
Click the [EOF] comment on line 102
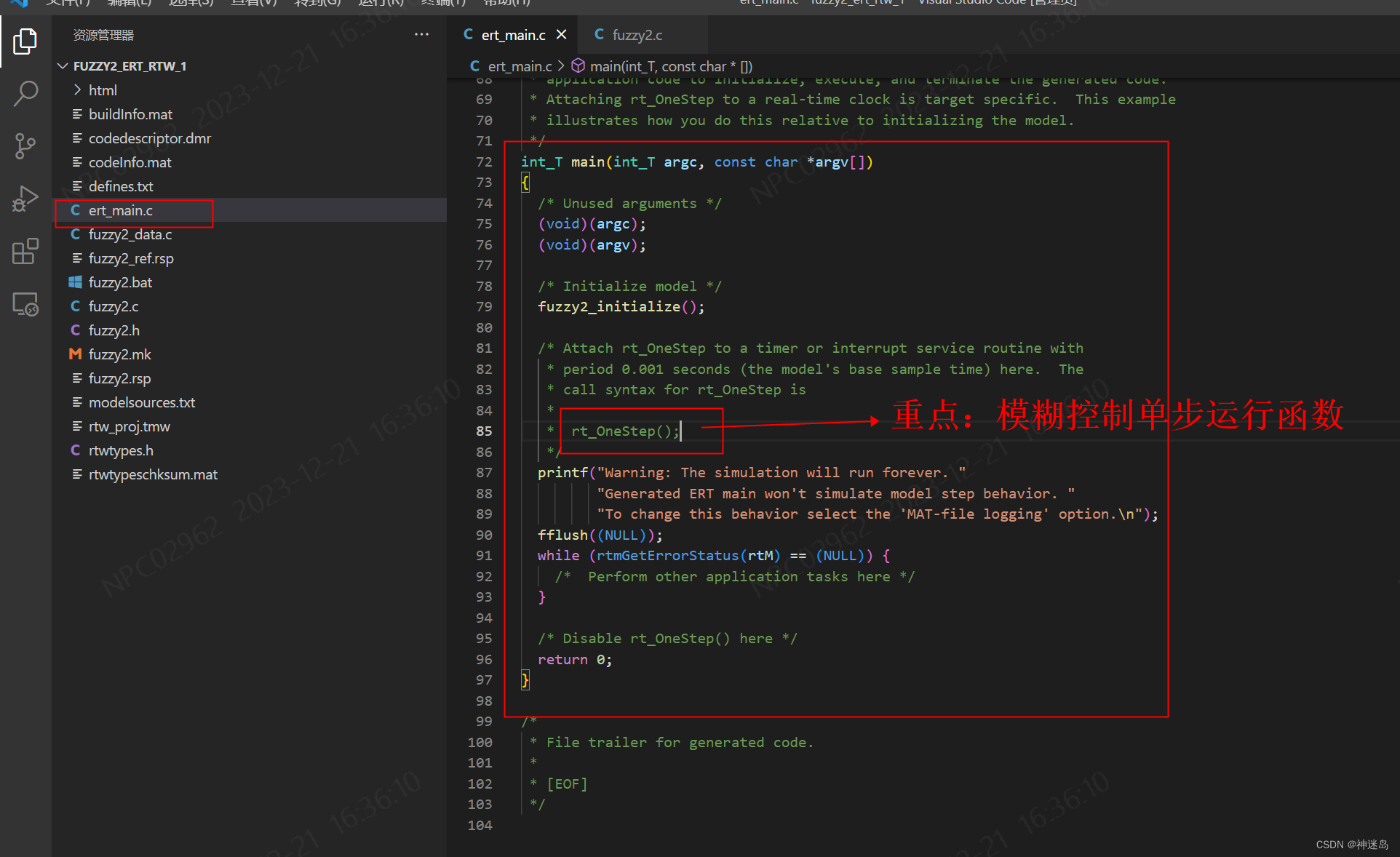(x=567, y=784)
